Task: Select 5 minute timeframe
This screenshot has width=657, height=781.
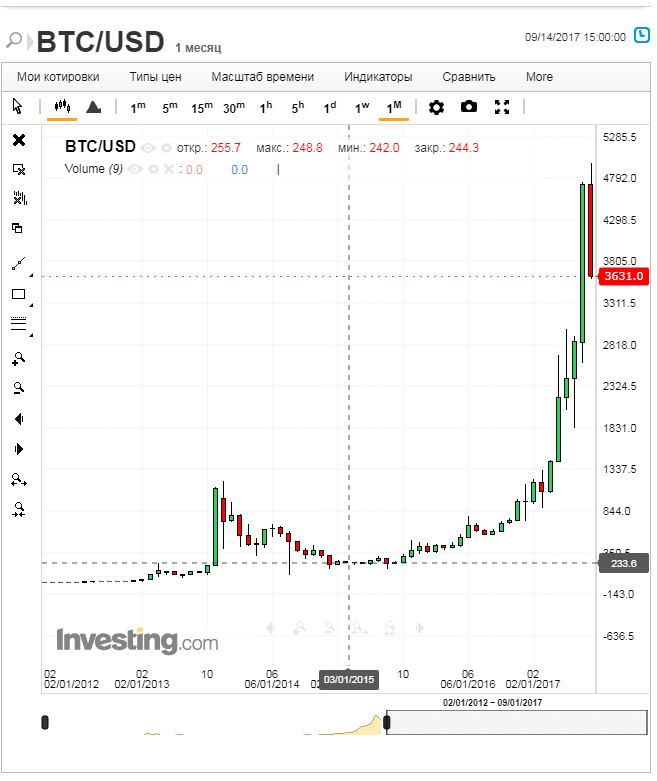Action: click(x=170, y=107)
